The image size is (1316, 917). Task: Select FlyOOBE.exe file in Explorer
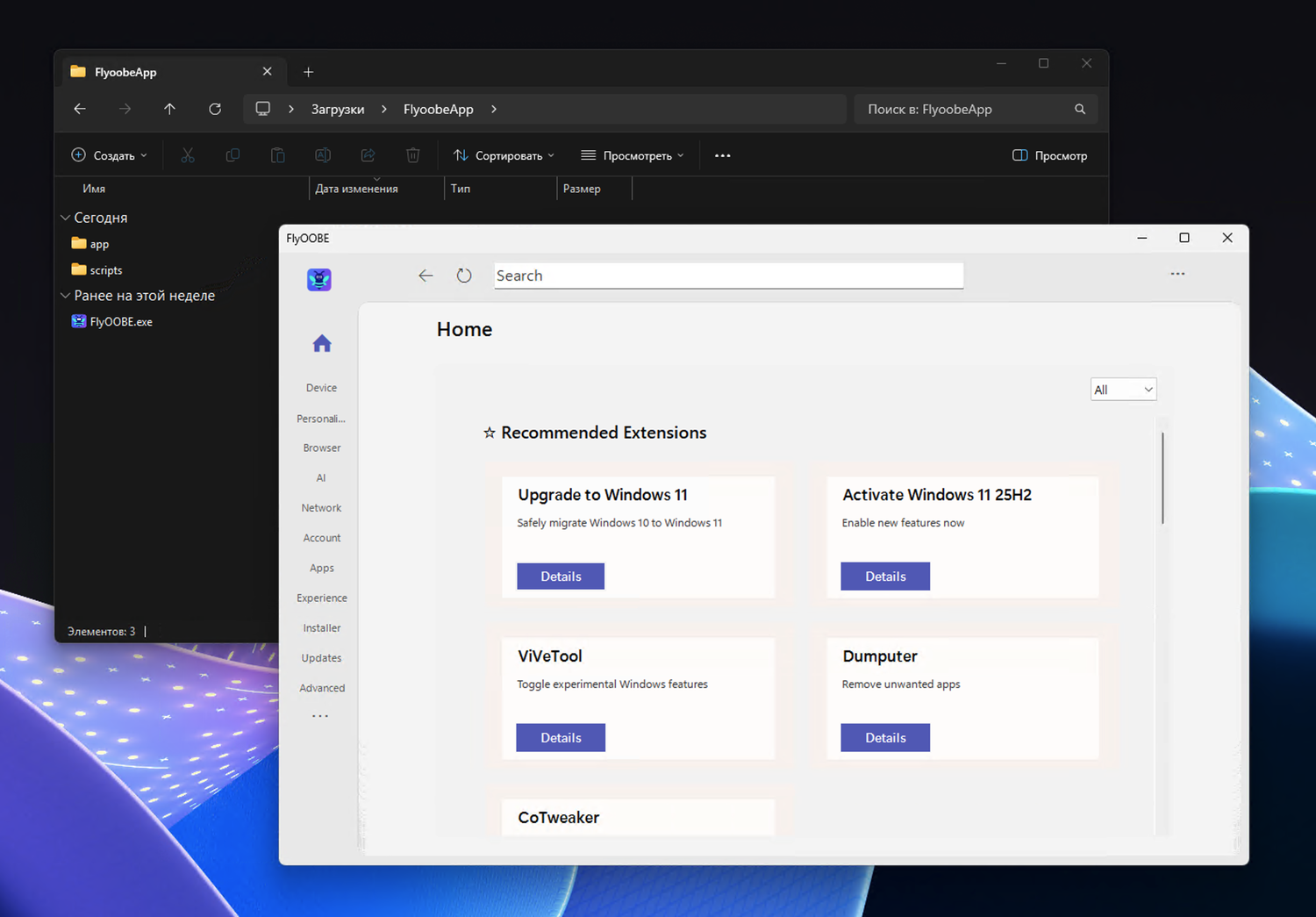click(x=111, y=321)
